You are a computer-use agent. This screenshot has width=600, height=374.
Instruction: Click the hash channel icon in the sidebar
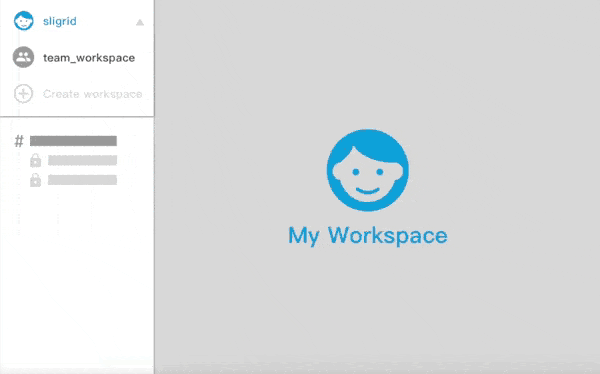pyautogui.click(x=19, y=141)
